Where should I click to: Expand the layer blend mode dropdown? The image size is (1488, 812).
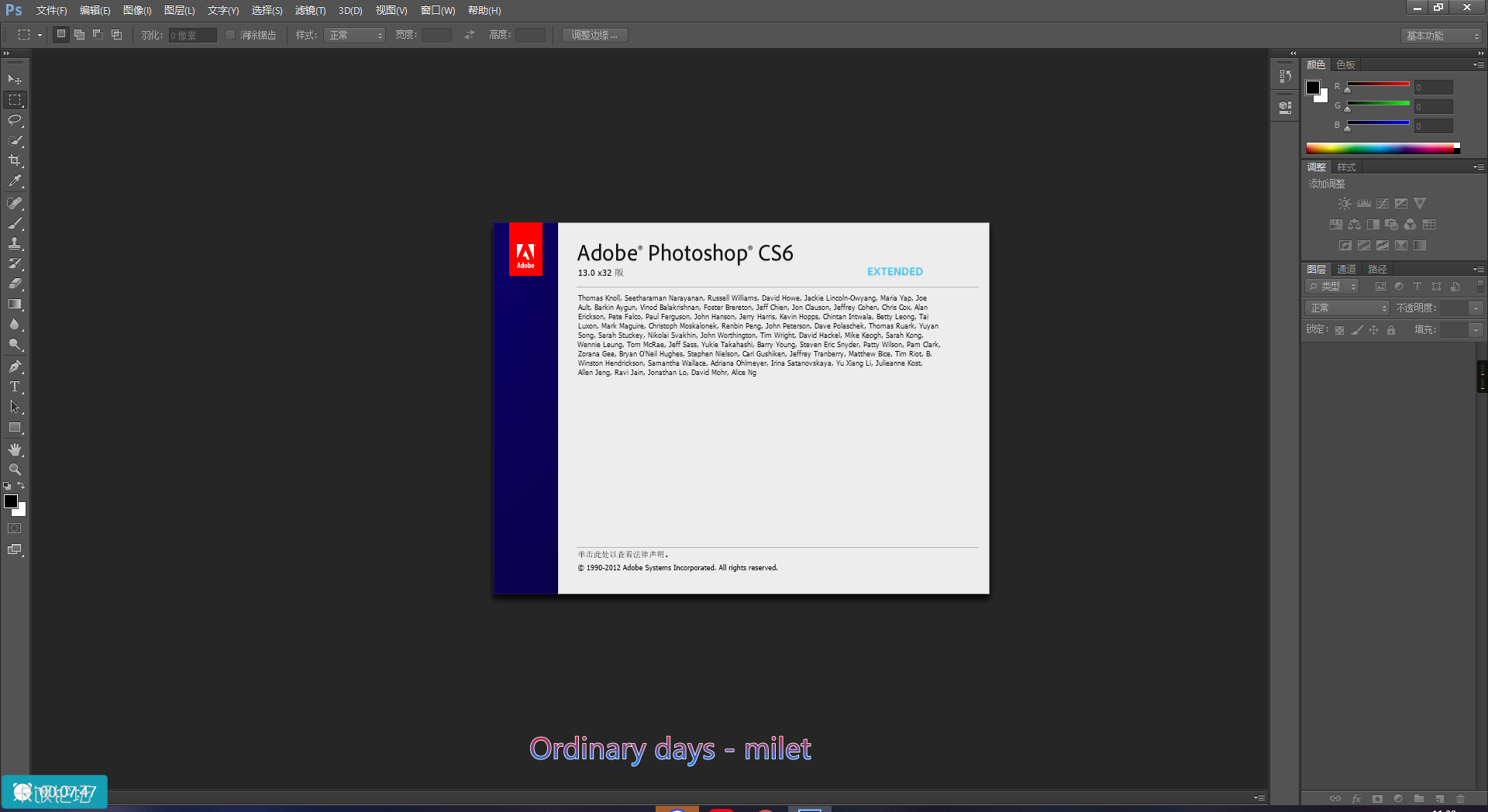(x=1347, y=308)
